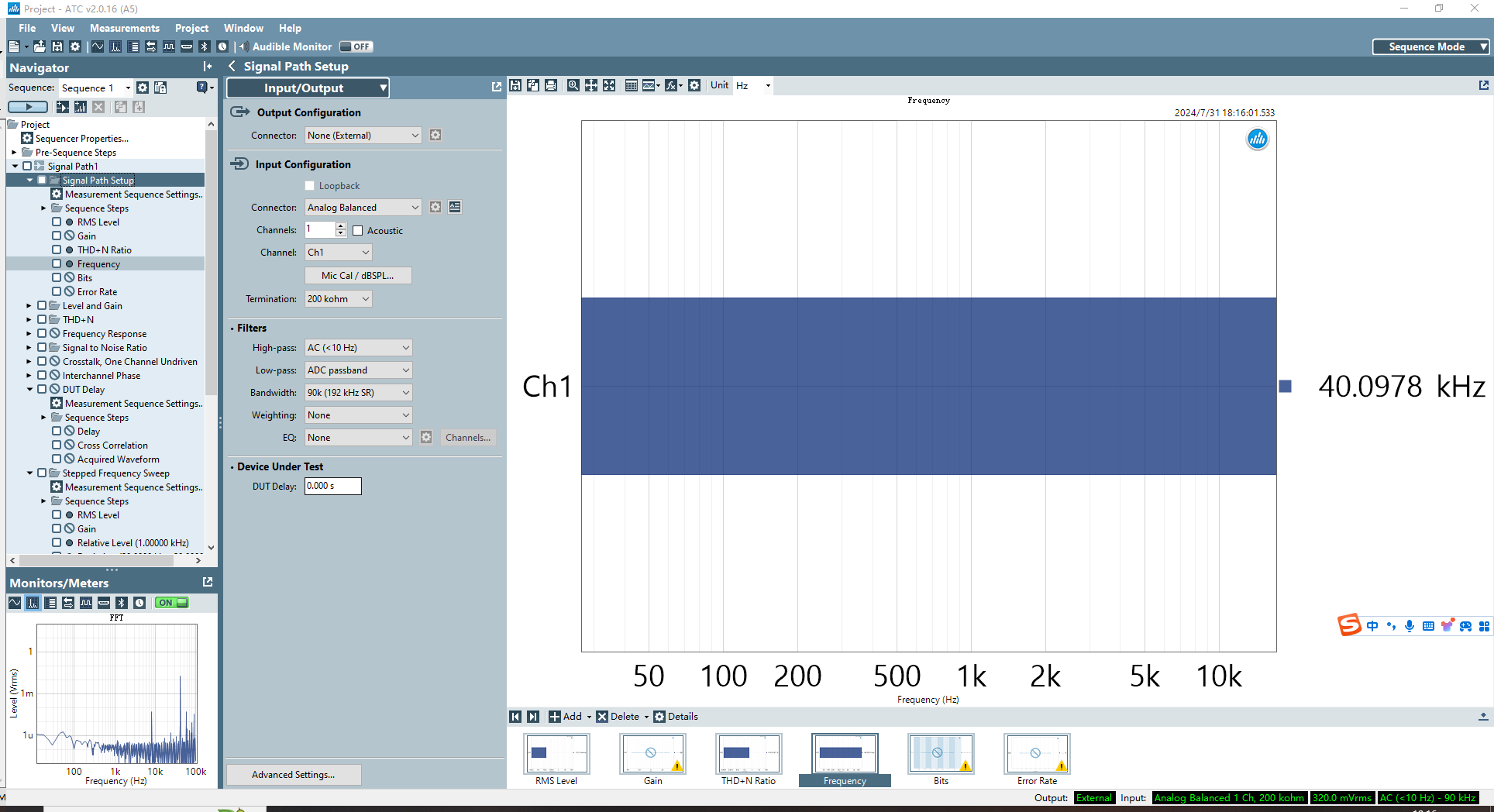Print graph using the printer icon
Image resolution: width=1494 pixels, height=812 pixels.
point(551,85)
